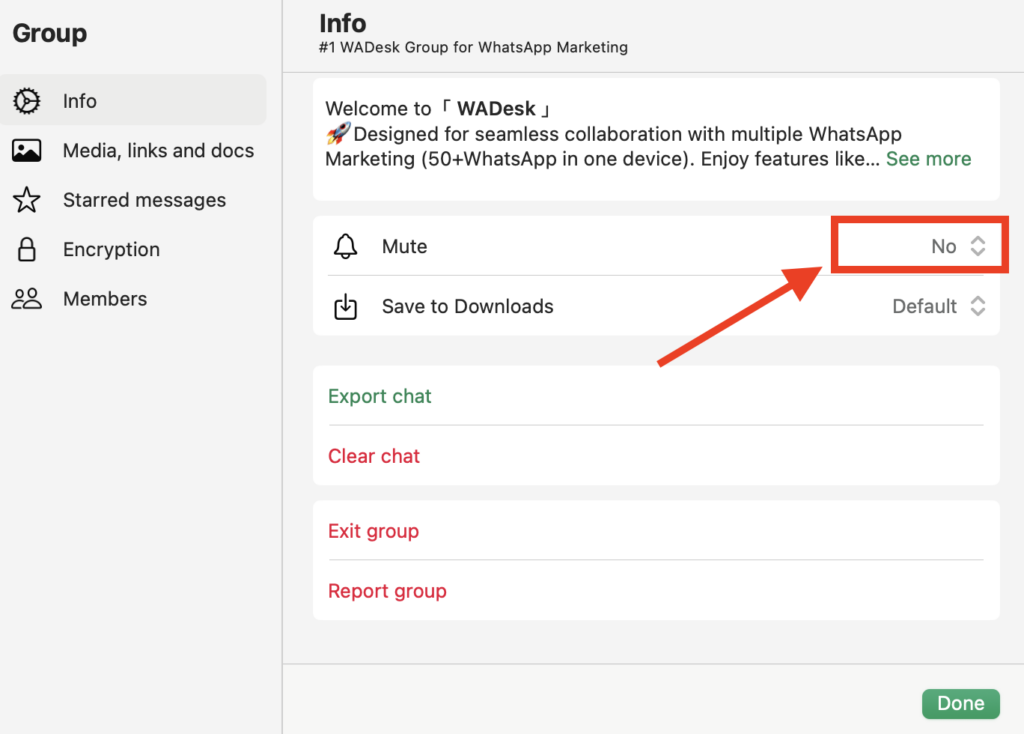Viewport: 1024px width, 734px height.
Task: Expand description with See more link
Action: [929, 159]
